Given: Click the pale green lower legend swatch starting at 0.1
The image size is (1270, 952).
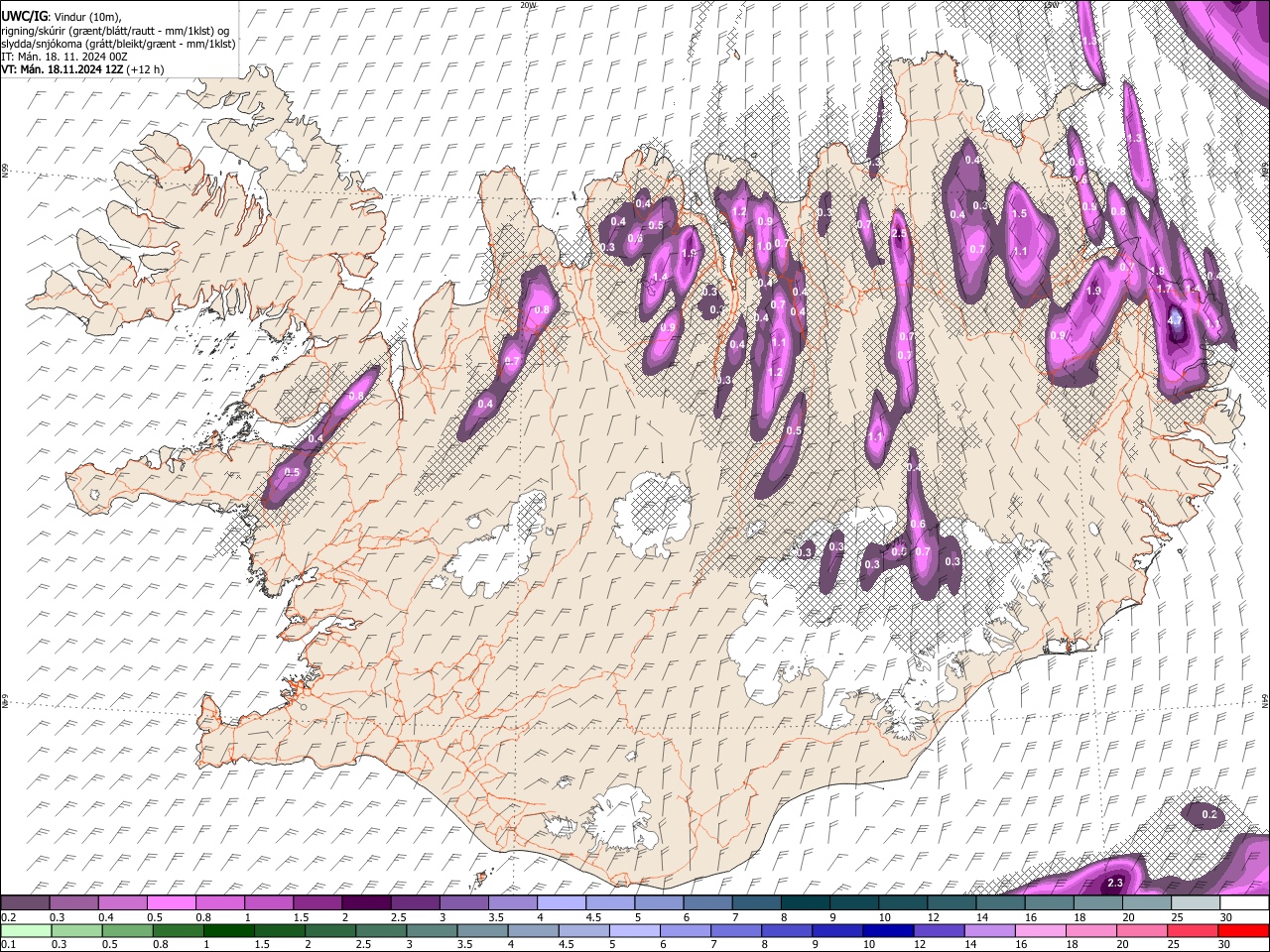Looking at the screenshot, I should tap(26, 930).
